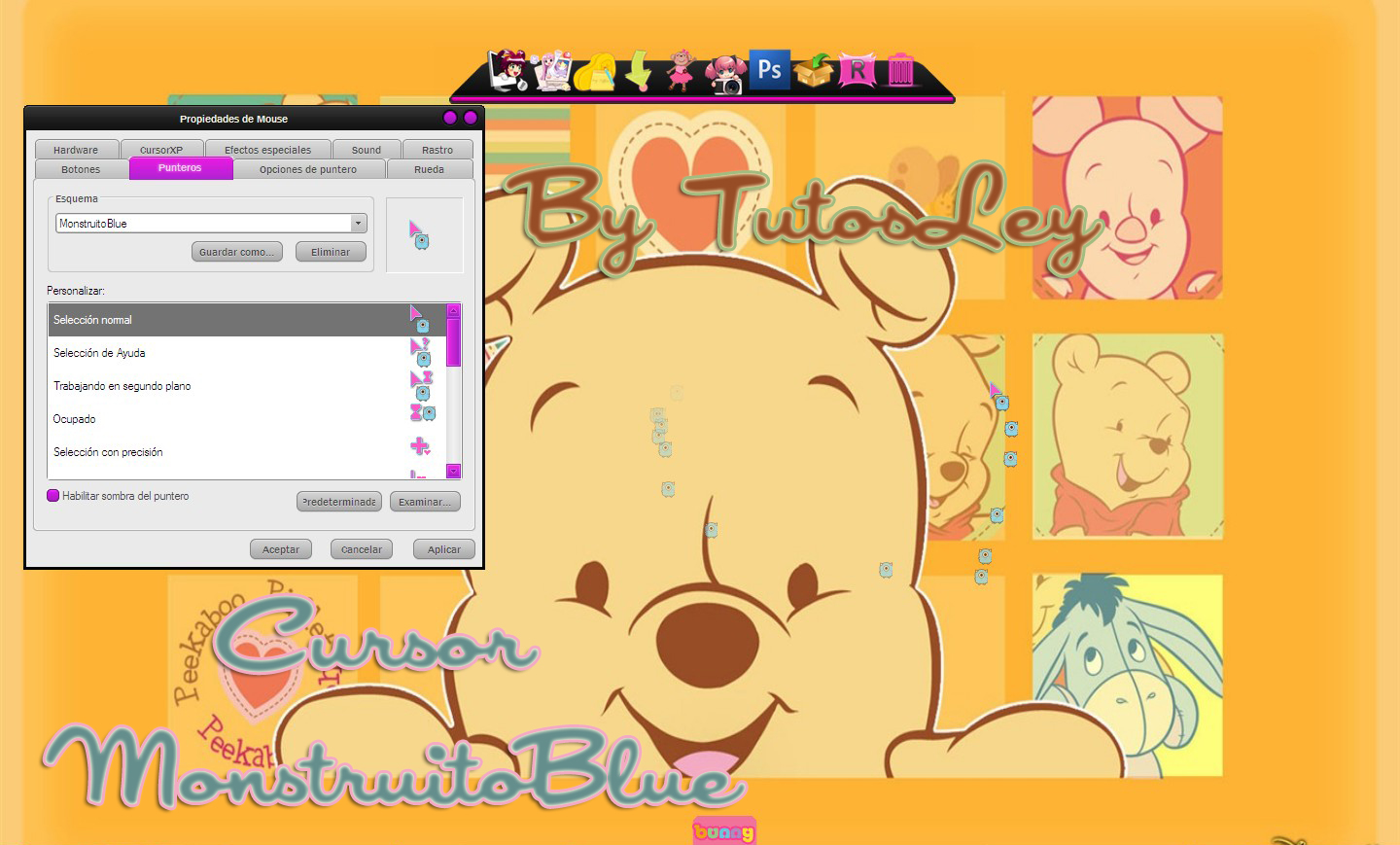The image size is (1400, 845).
Task: Click the pointer list scroll up arrow
Action: 453,310
